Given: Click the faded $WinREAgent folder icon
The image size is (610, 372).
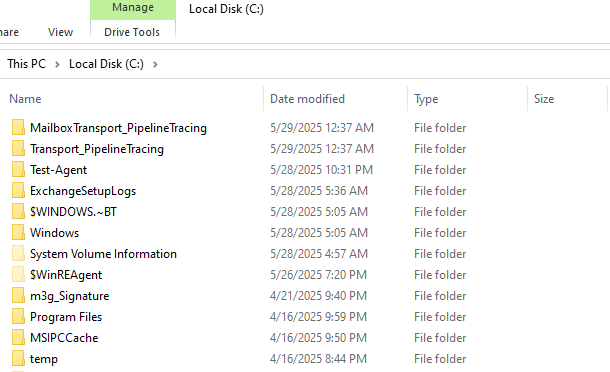Looking at the screenshot, I should [18, 275].
